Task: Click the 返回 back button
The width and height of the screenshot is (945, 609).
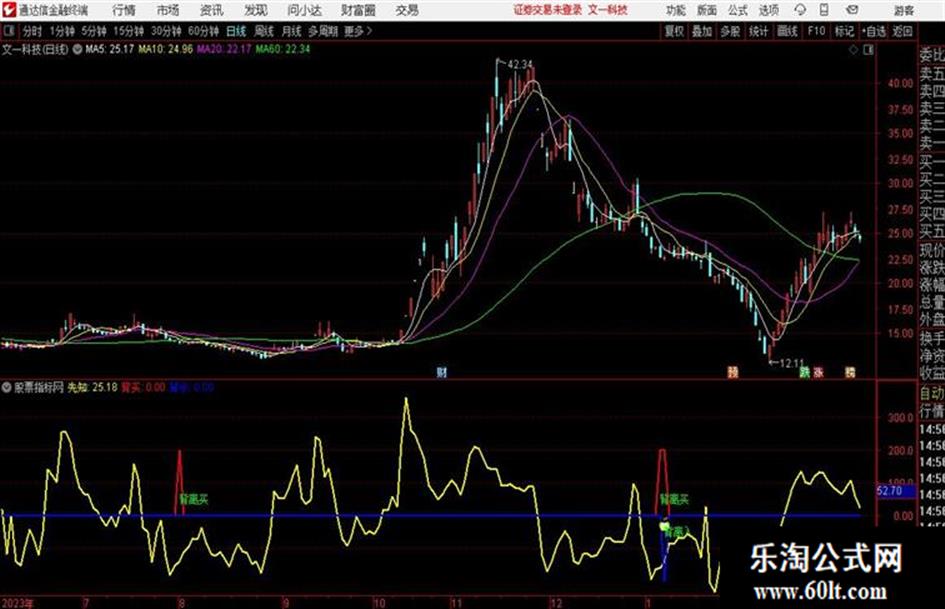Action: [902, 31]
